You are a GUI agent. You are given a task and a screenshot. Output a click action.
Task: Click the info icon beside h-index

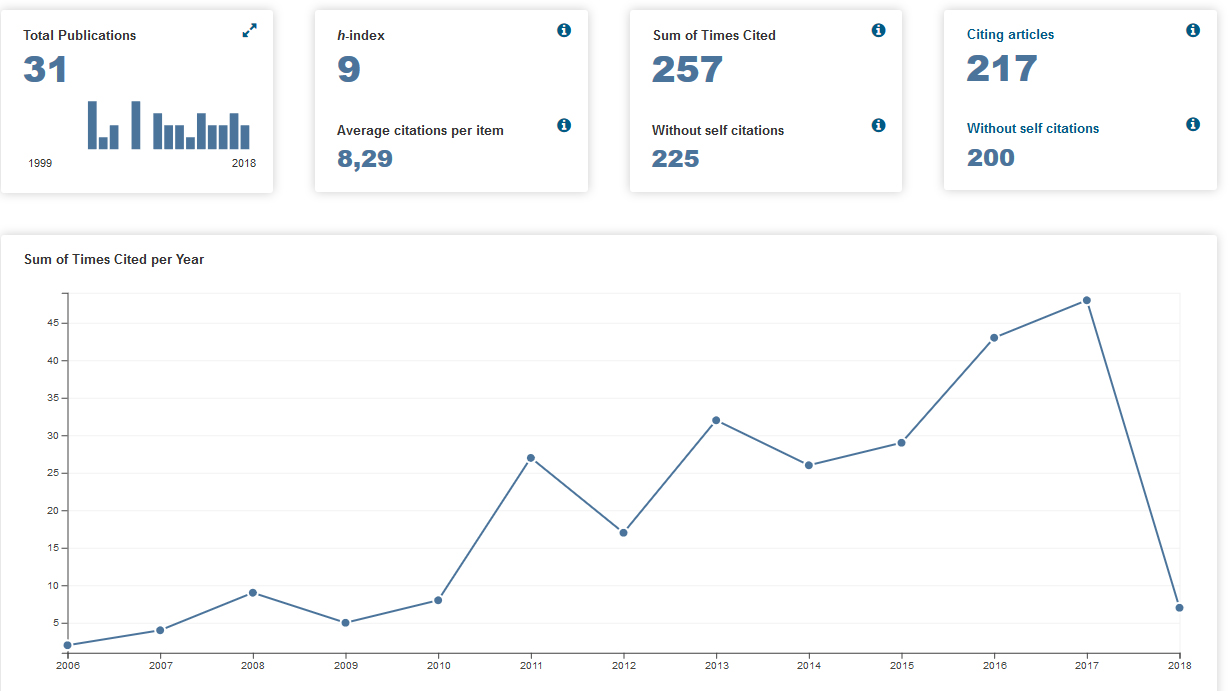pos(564,30)
